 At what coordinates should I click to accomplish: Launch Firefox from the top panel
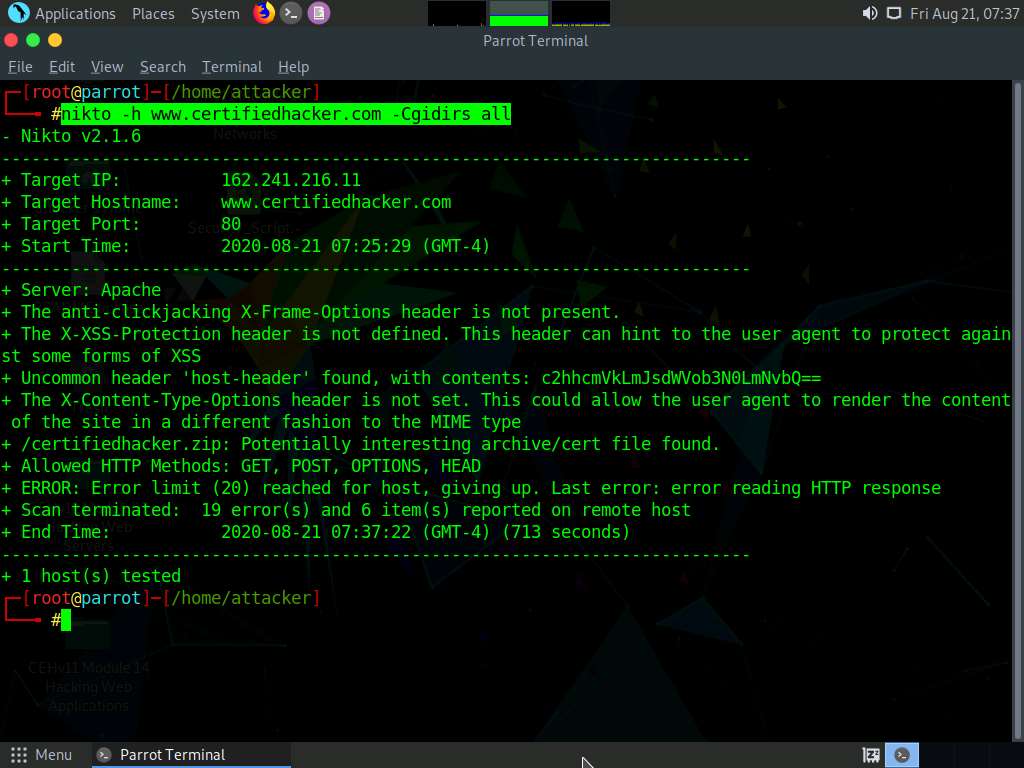click(x=264, y=12)
